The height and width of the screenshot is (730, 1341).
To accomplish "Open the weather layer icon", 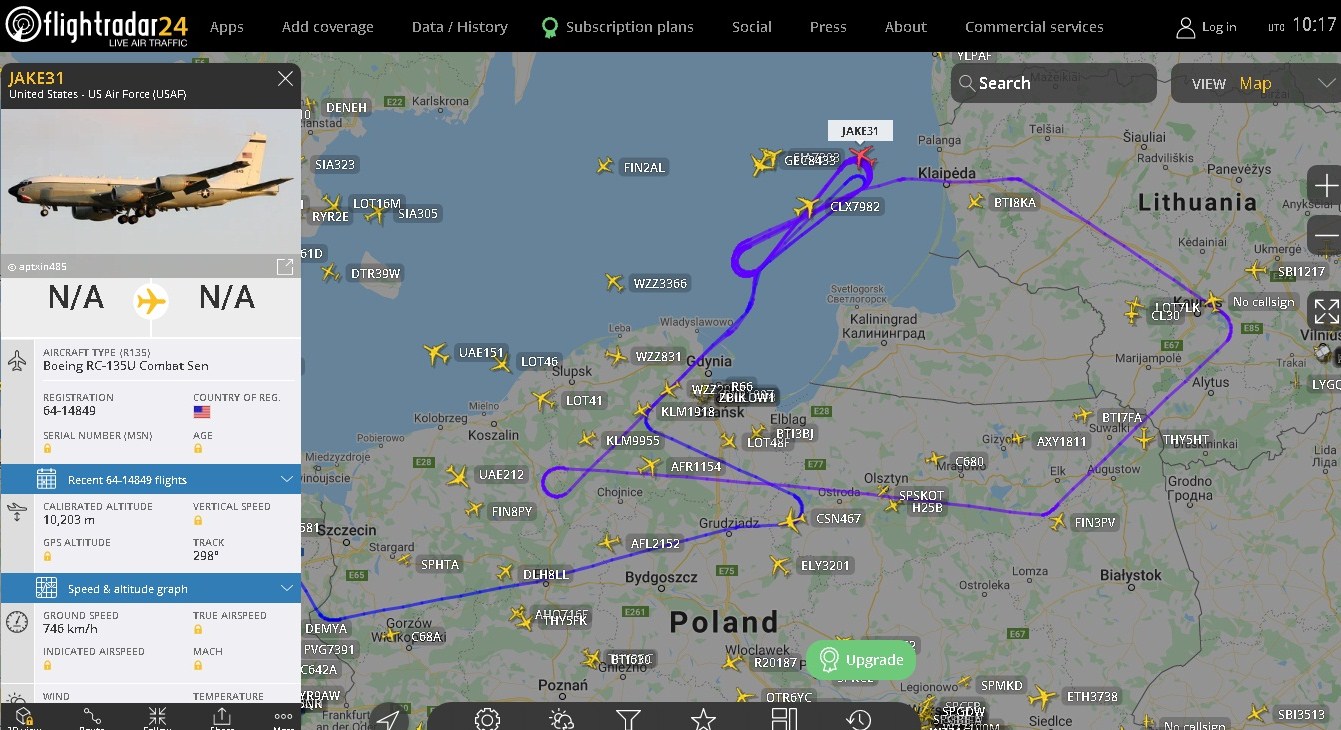I will pyautogui.click(x=561, y=719).
